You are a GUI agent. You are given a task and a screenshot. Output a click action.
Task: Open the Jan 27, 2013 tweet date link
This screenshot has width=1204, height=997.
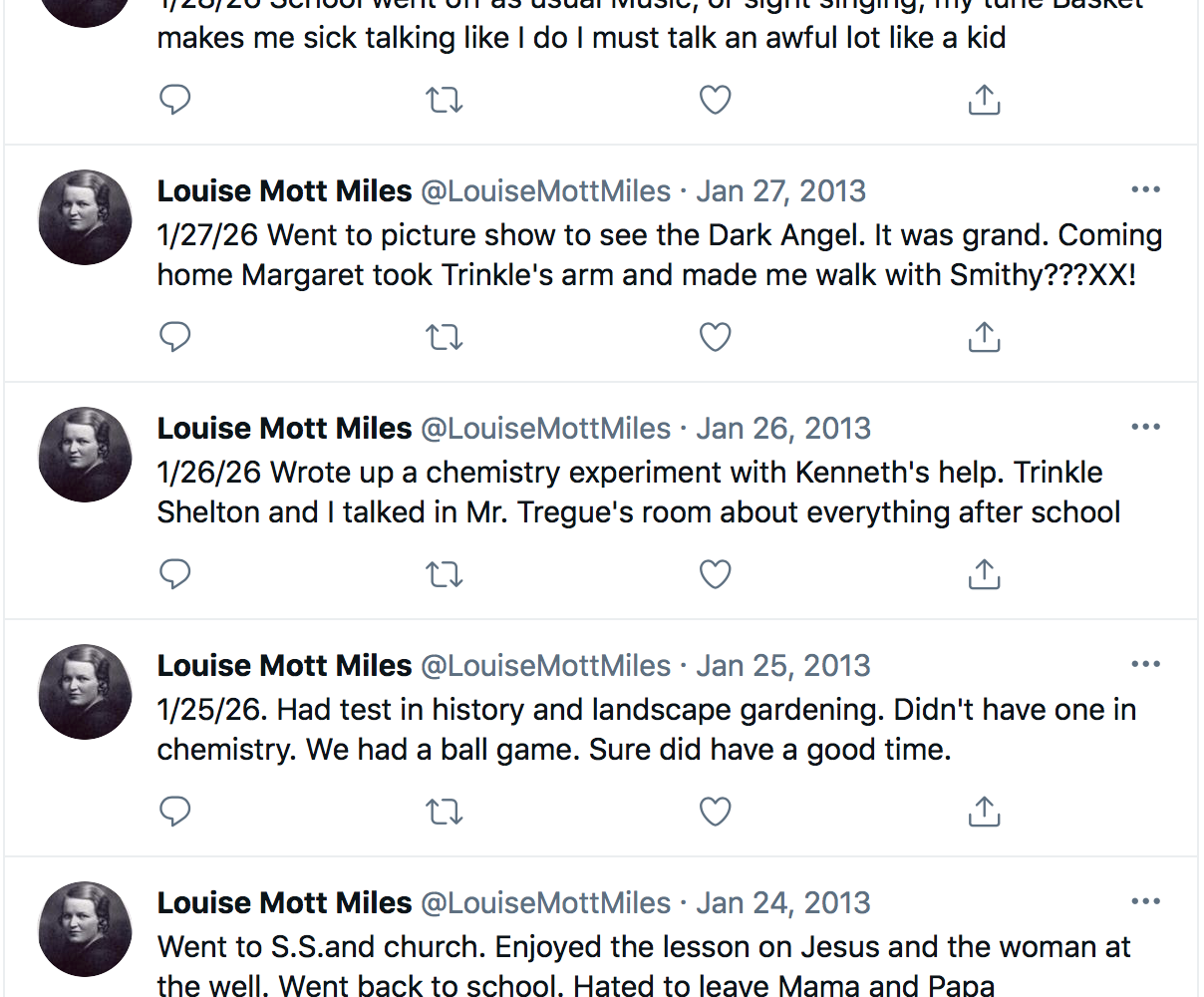pyautogui.click(x=780, y=190)
